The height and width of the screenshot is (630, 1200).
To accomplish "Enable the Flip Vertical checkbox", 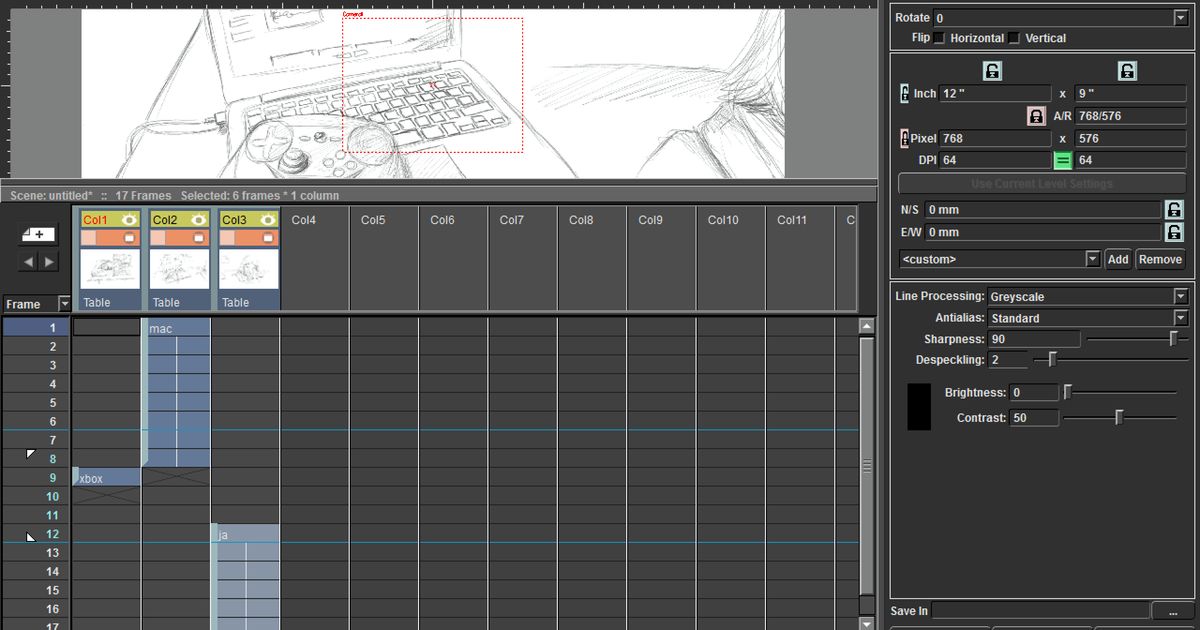I will [x=1014, y=38].
